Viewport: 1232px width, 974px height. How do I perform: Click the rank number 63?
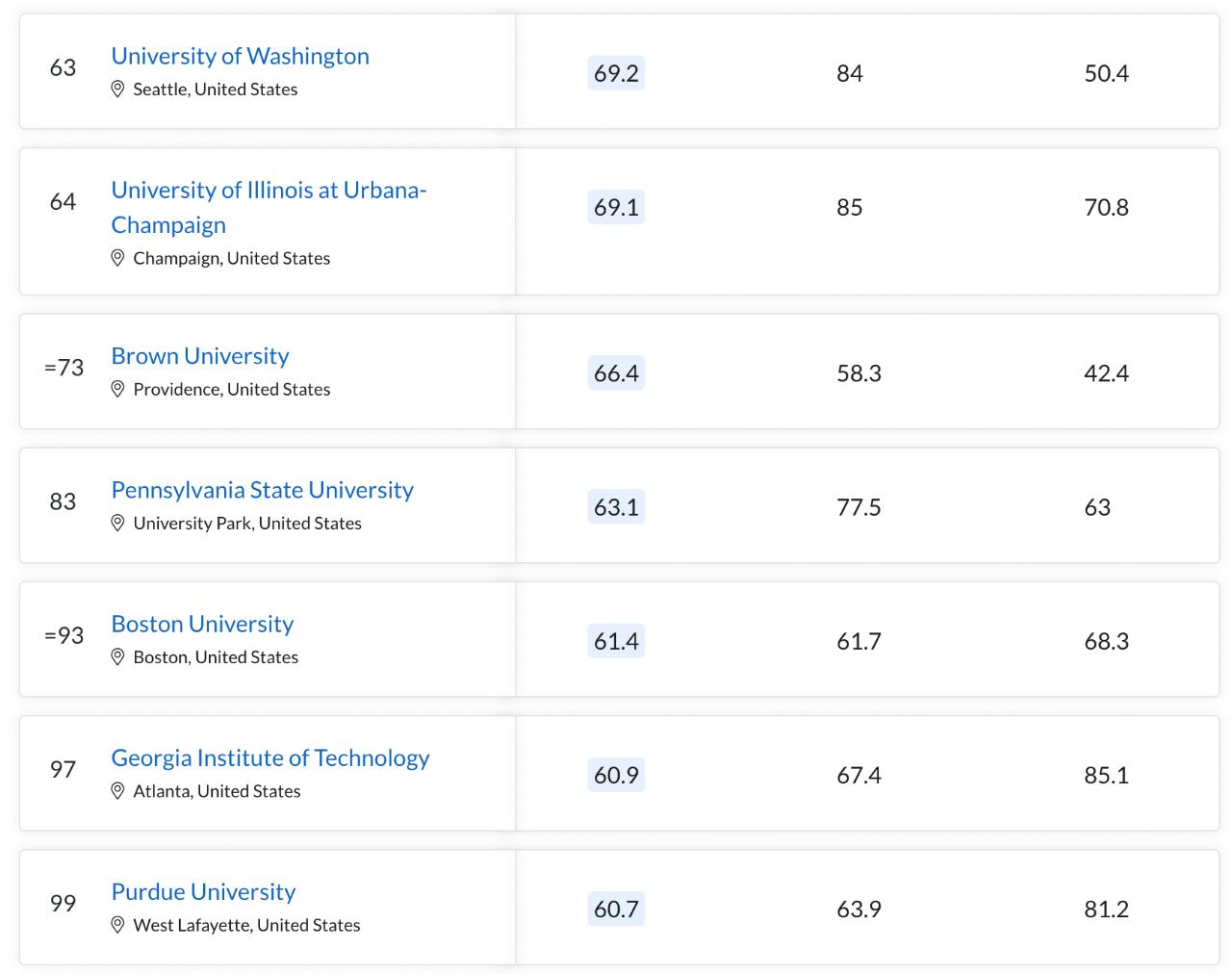coord(63,67)
